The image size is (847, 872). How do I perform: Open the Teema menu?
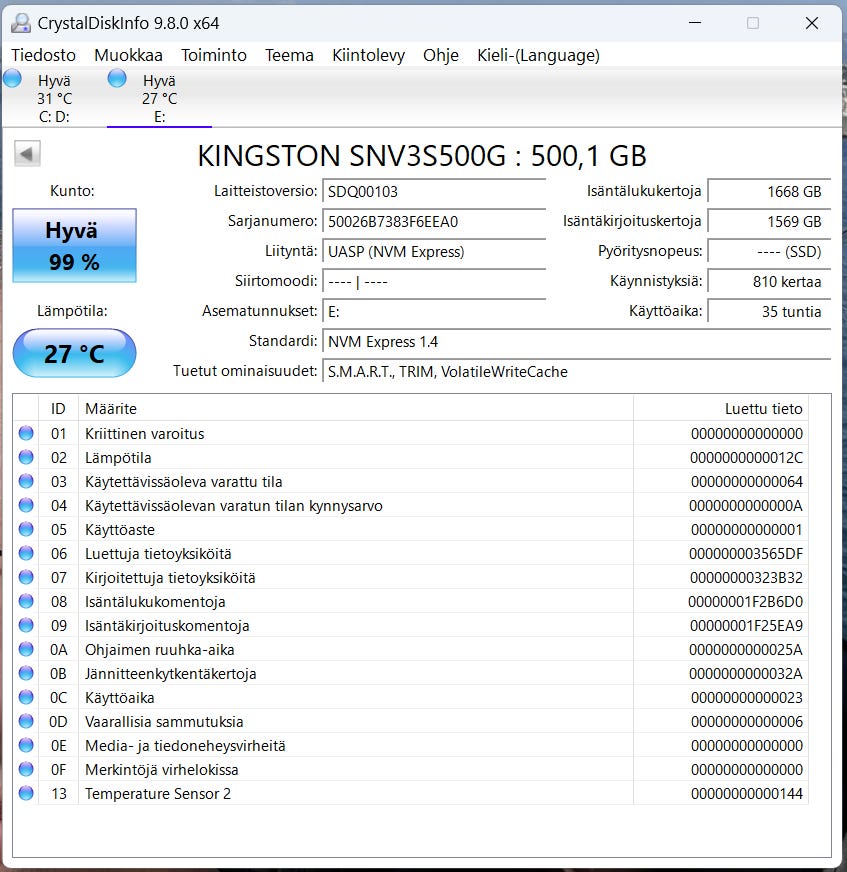(289, 56)
